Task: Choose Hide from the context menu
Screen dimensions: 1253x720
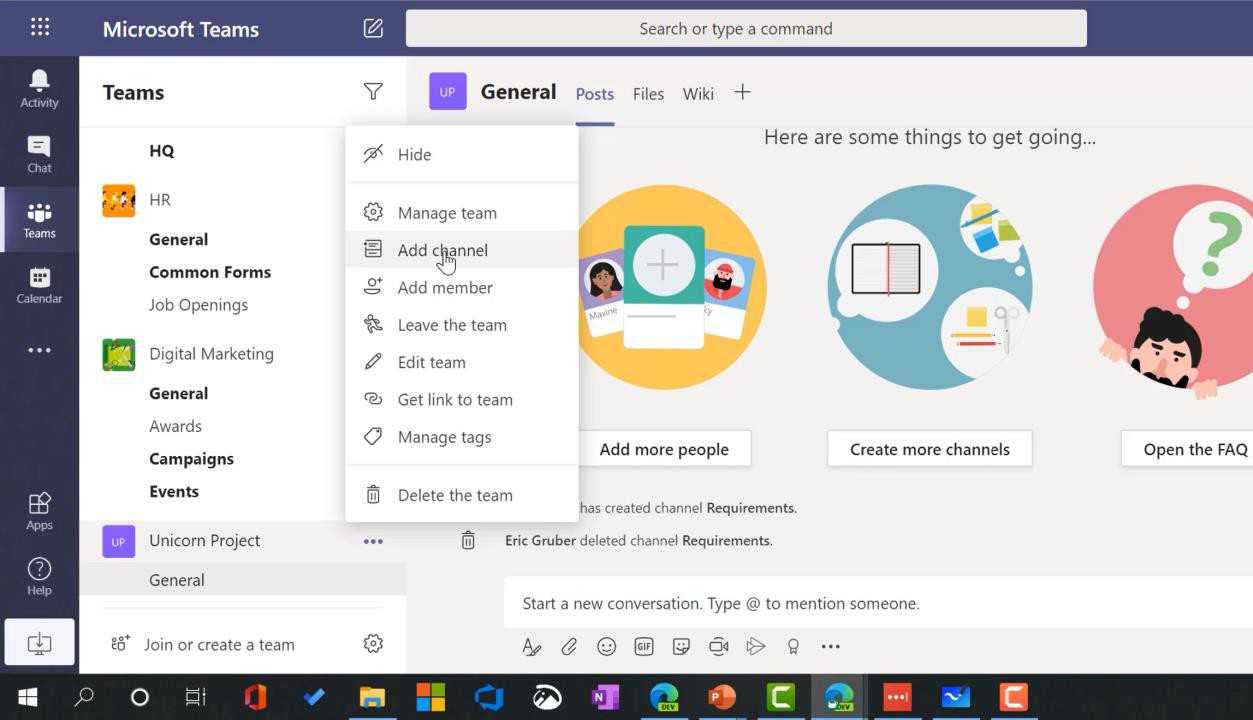Action: 462,154
